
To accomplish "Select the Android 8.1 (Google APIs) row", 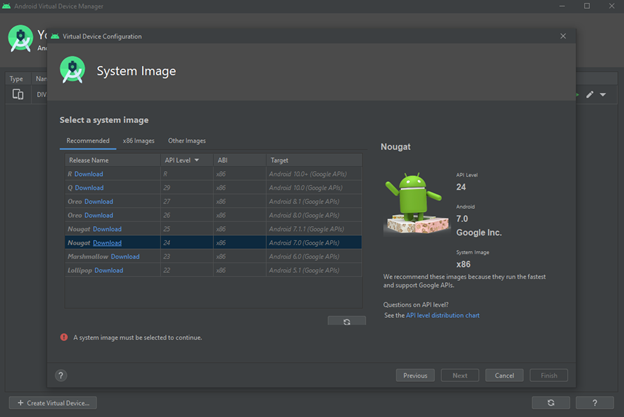I will [x=213, y=201].
